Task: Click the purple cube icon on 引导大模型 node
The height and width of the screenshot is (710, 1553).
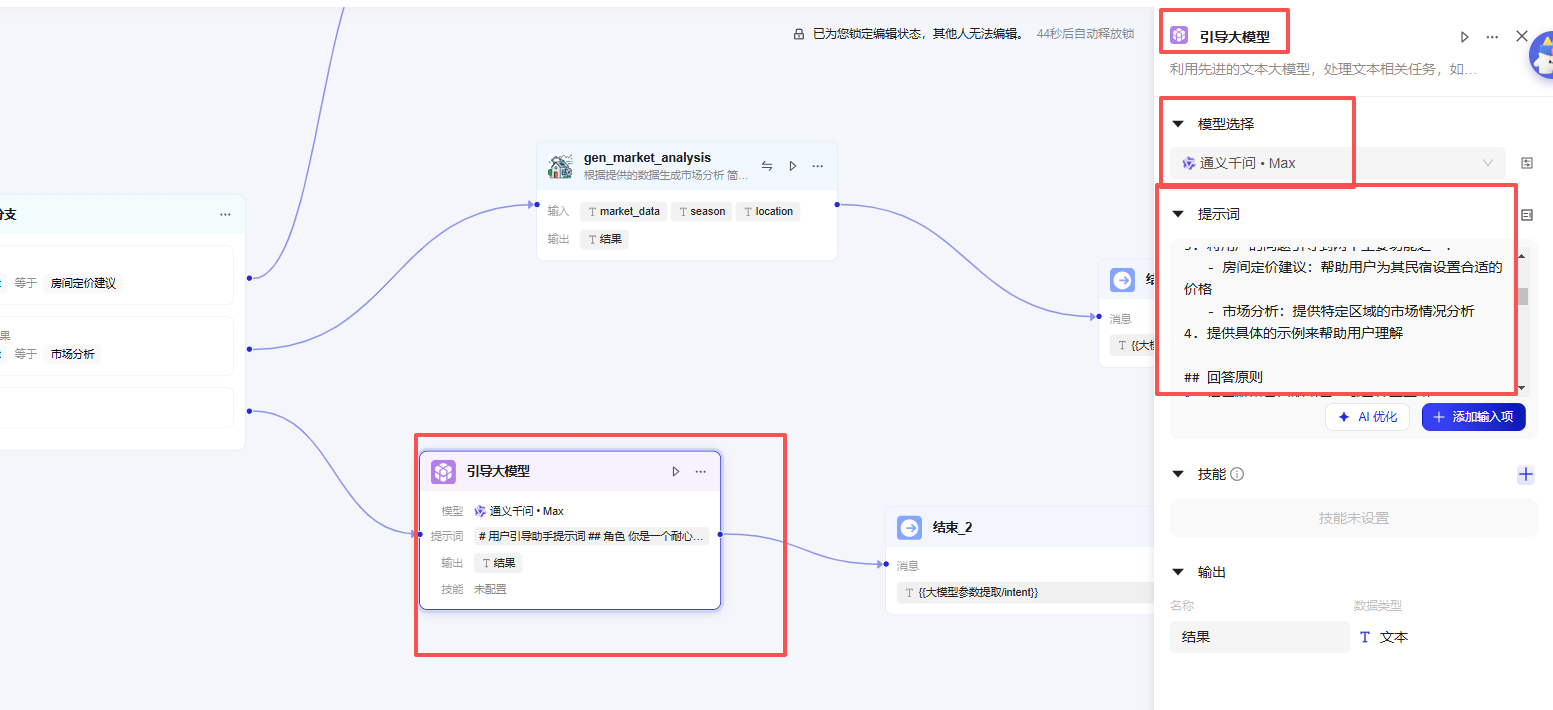Action: coord(444,471)
